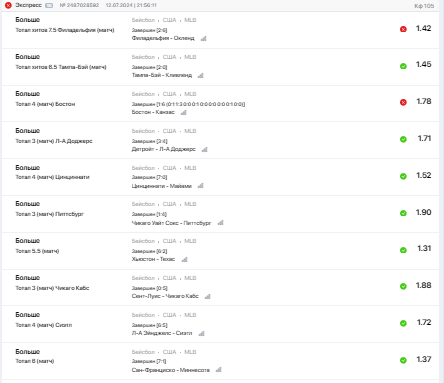Viewport: 444px width, 383px height.
Task: Click the odds value 1.71
Action: point(424,138)
